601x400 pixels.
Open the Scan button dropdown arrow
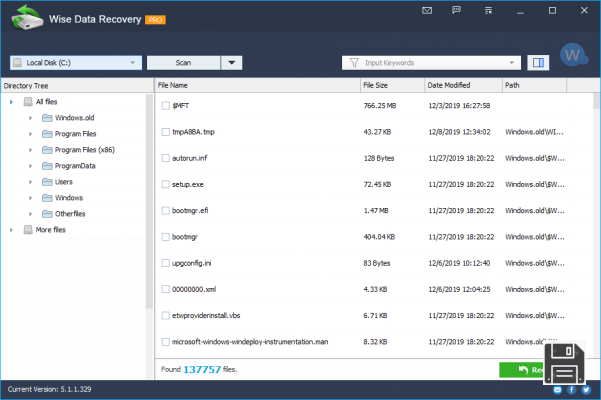point(232,62)
